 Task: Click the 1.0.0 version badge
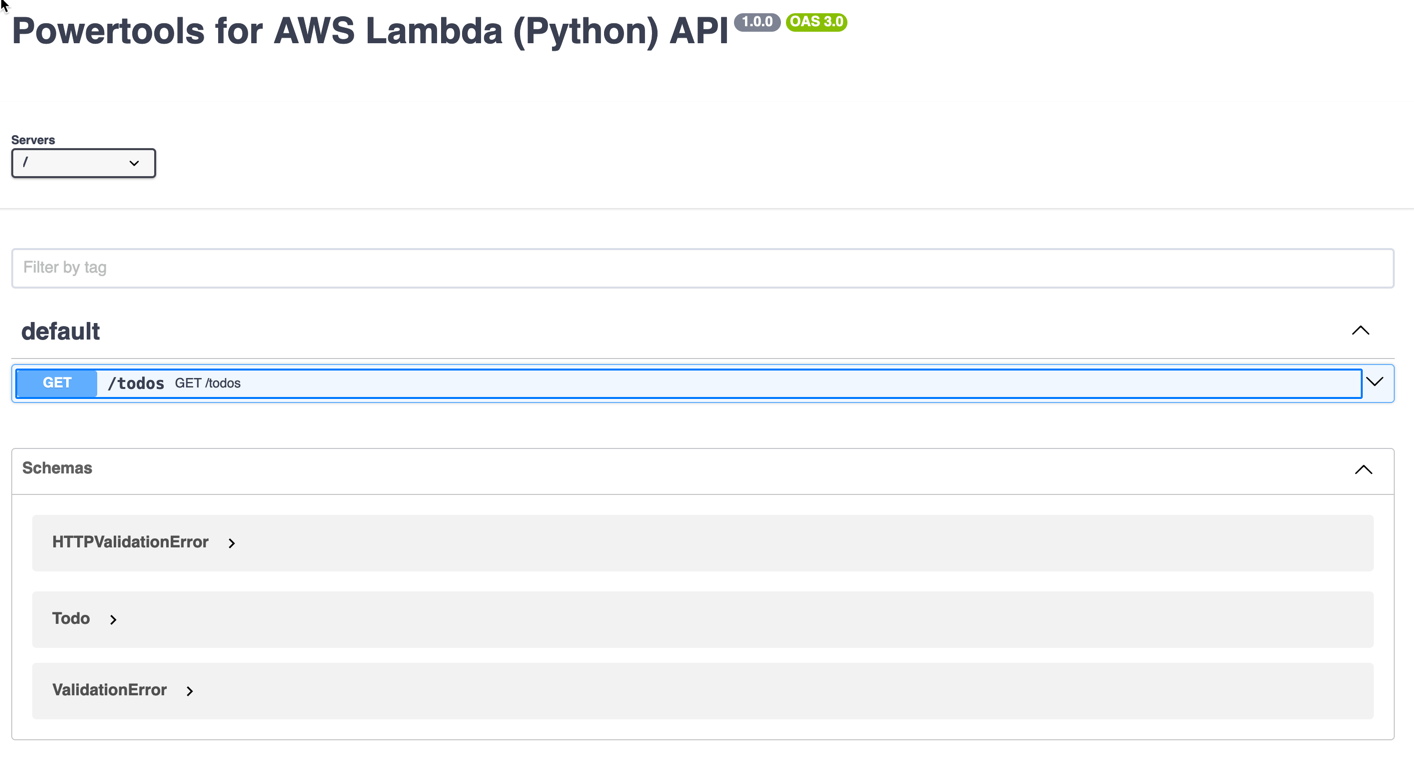click(x=757, y=22)
